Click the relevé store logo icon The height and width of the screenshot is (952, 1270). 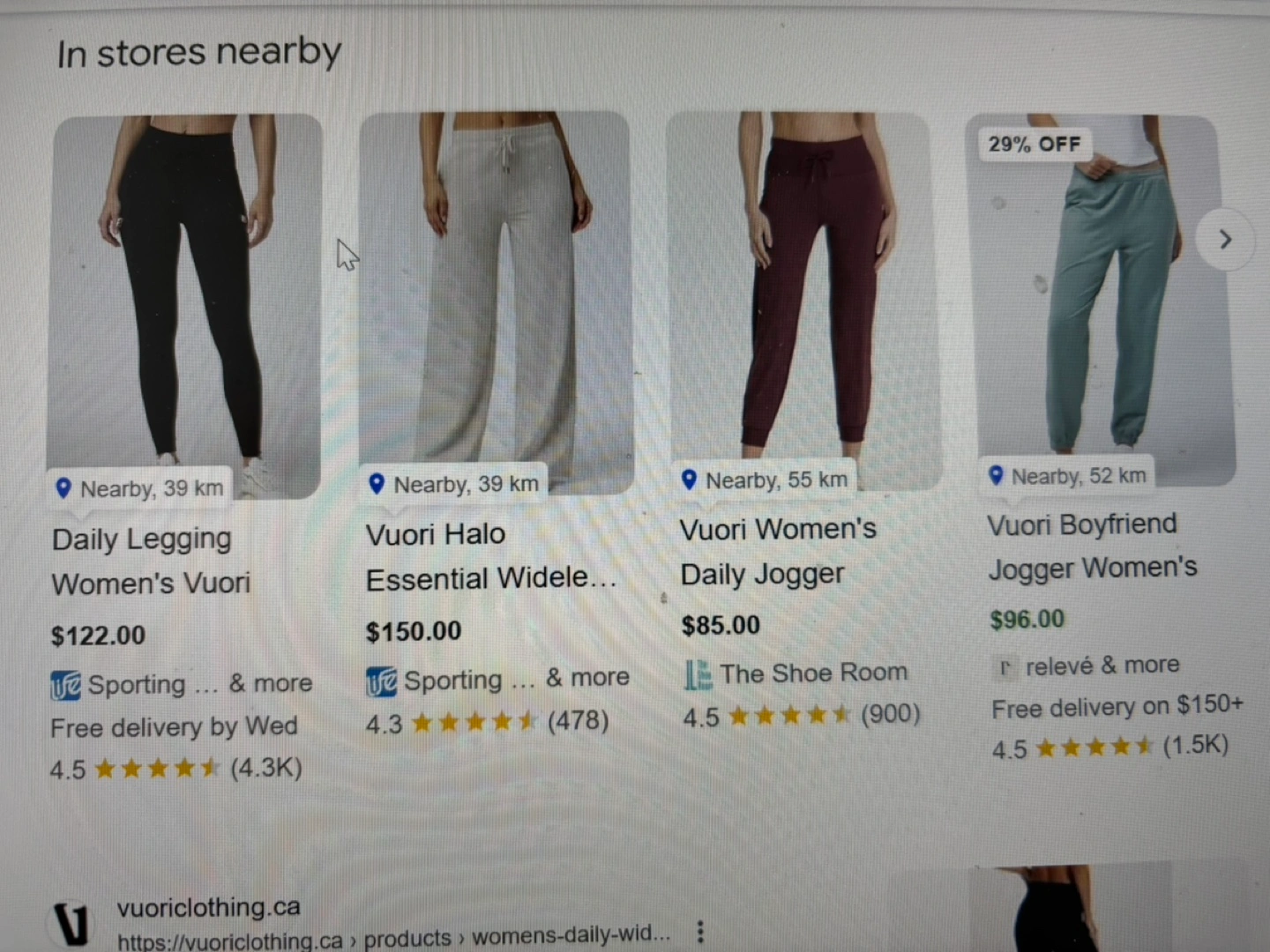pyautogui.click(x=1004, y=667)
